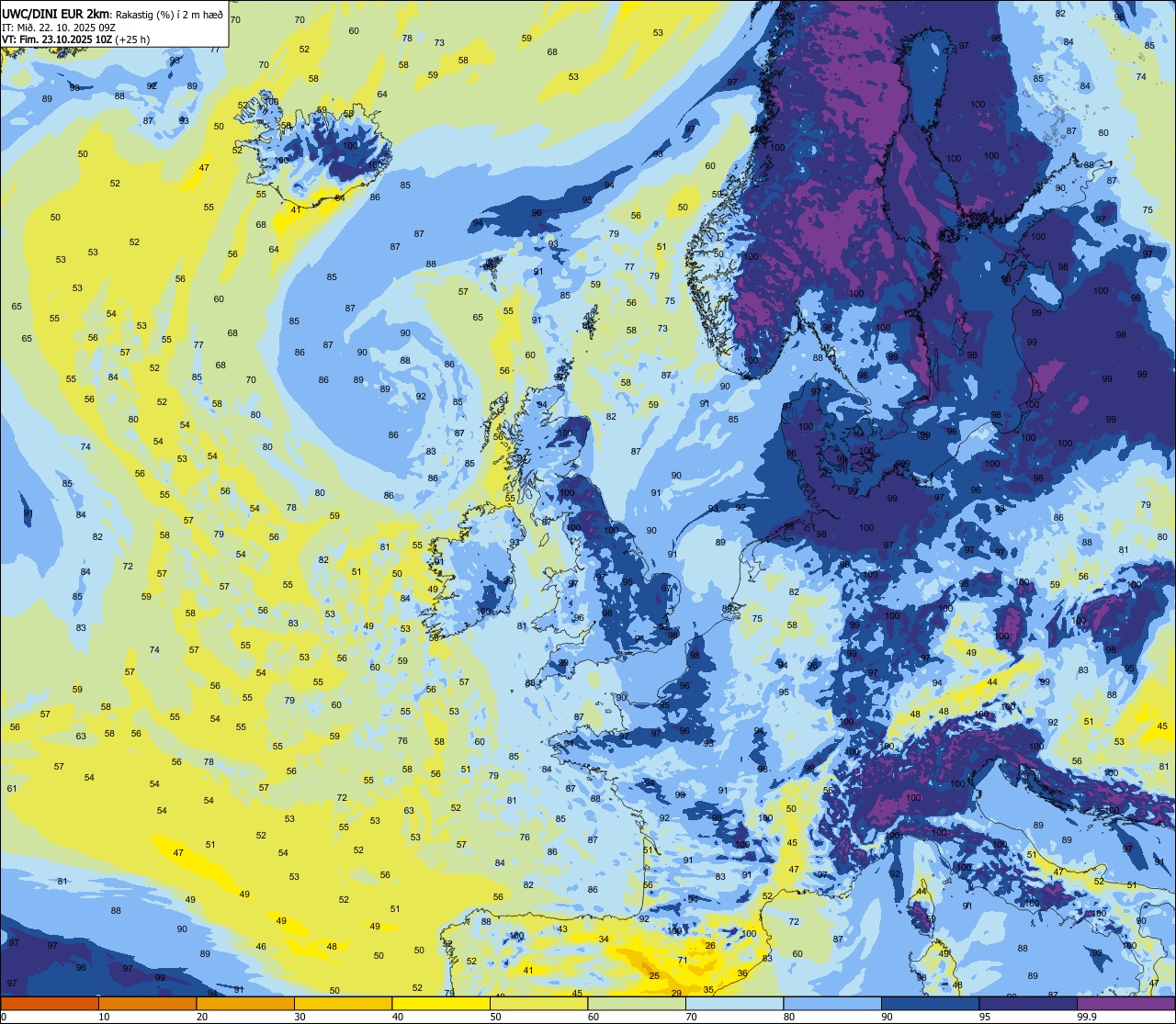
Task: Click the humidity value "29" over Spain
Action: pyautogui.click(x=676, y=994)
